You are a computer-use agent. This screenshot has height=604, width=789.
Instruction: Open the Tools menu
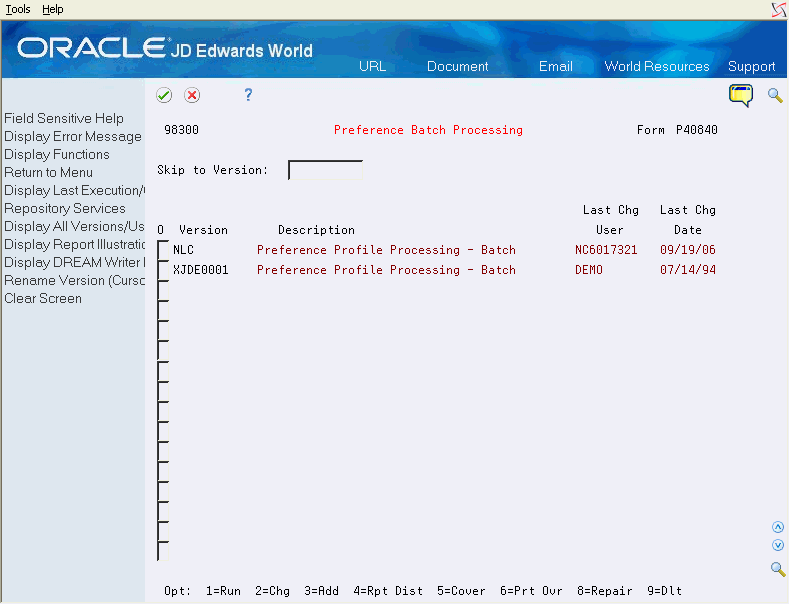click(18, 9)
